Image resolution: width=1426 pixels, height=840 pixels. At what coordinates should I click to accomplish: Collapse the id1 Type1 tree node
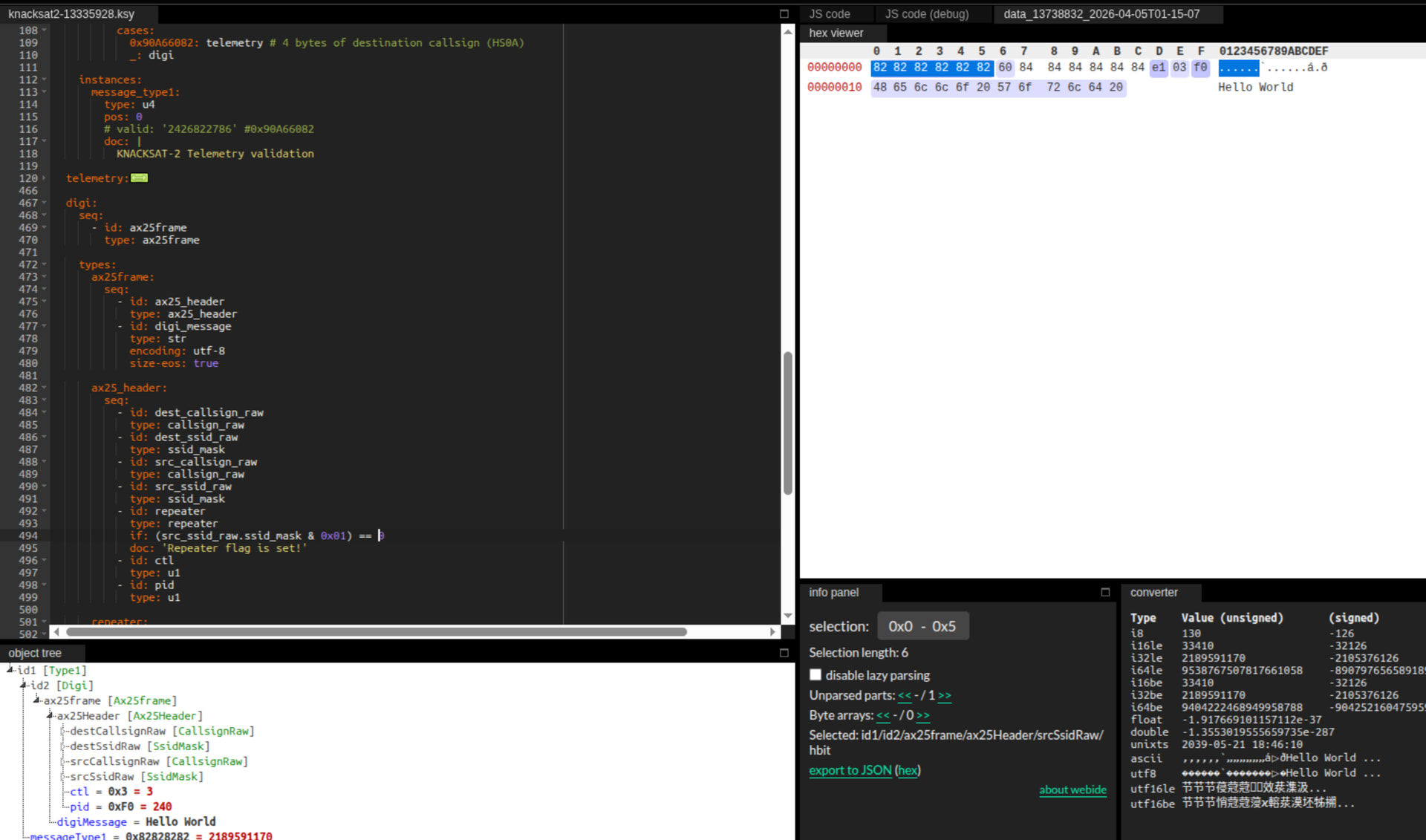pos(10,670)
